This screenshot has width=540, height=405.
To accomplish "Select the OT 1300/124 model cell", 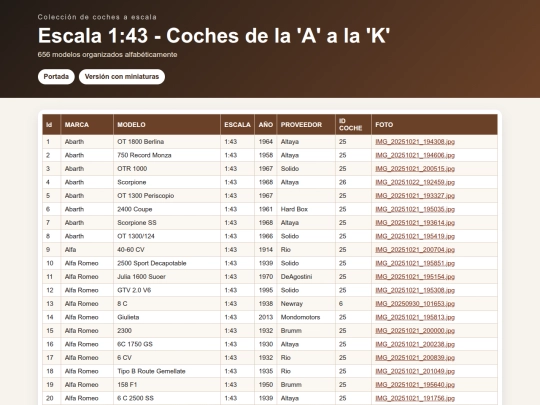I will (167, 236).
